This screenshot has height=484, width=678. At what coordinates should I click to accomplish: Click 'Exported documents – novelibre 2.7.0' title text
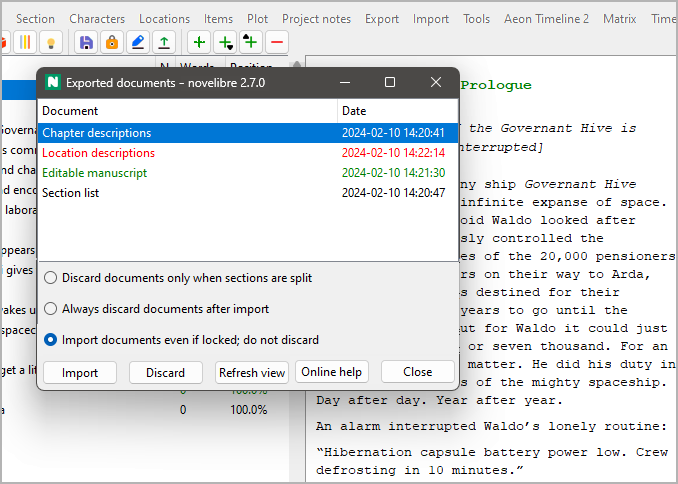tap(166, 83)
